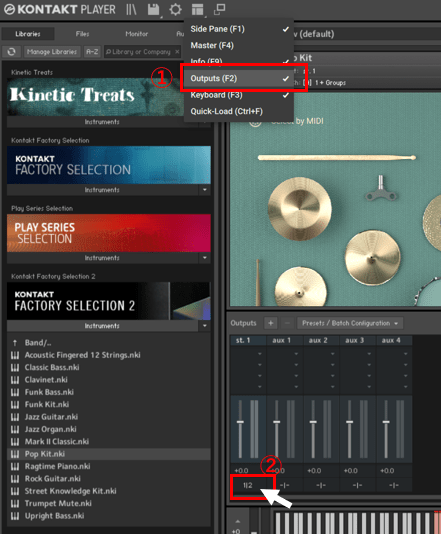
Task: Select Acoustic Fingered 12 Strings.nki
Action: 109,355
